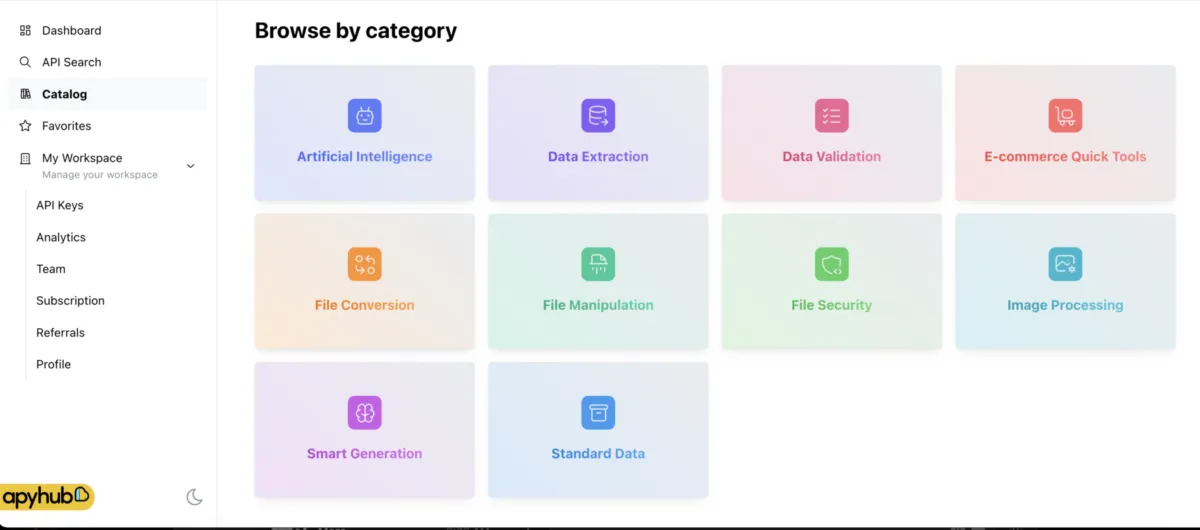Open the Dashboard menu item

pyautogui.click(x=71, y=31)
